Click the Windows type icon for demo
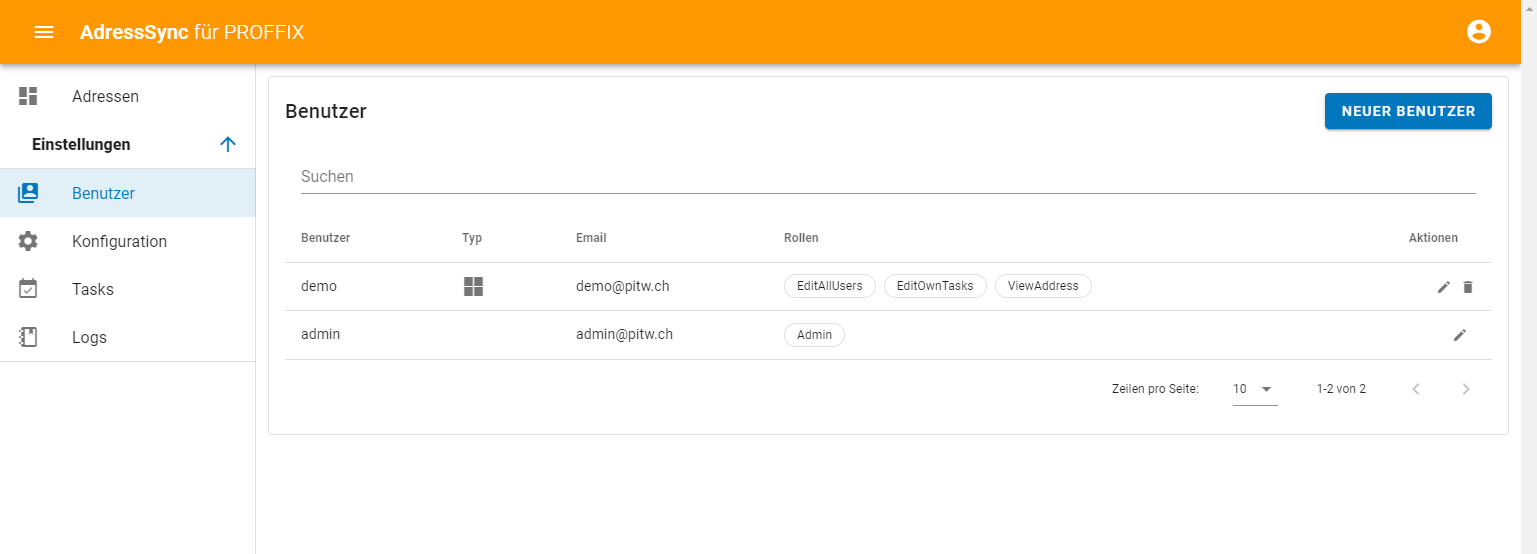Viewport: 1537px width, 554px height. (473, 287)
